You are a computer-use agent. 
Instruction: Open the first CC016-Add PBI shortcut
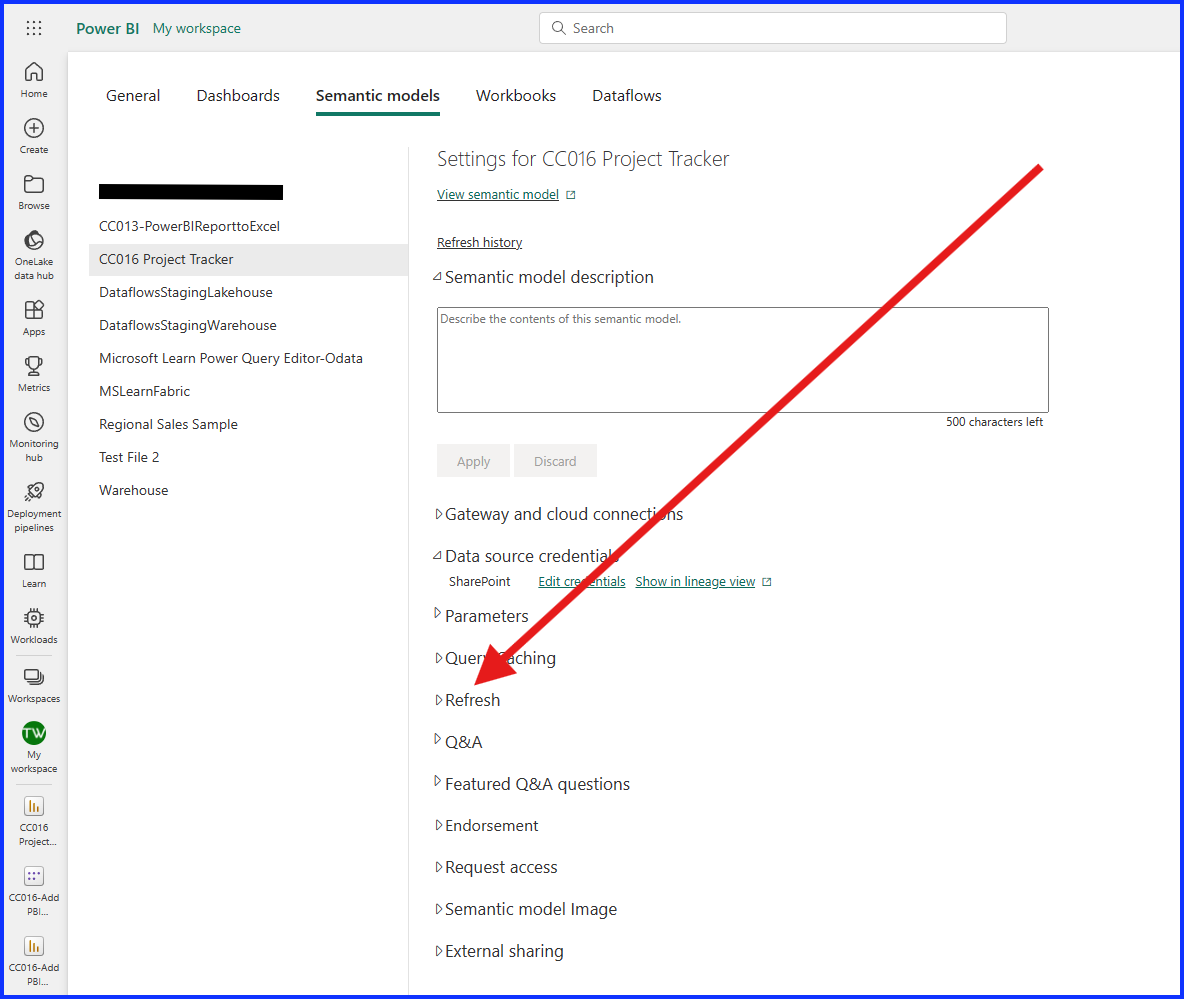pos(34,890)
